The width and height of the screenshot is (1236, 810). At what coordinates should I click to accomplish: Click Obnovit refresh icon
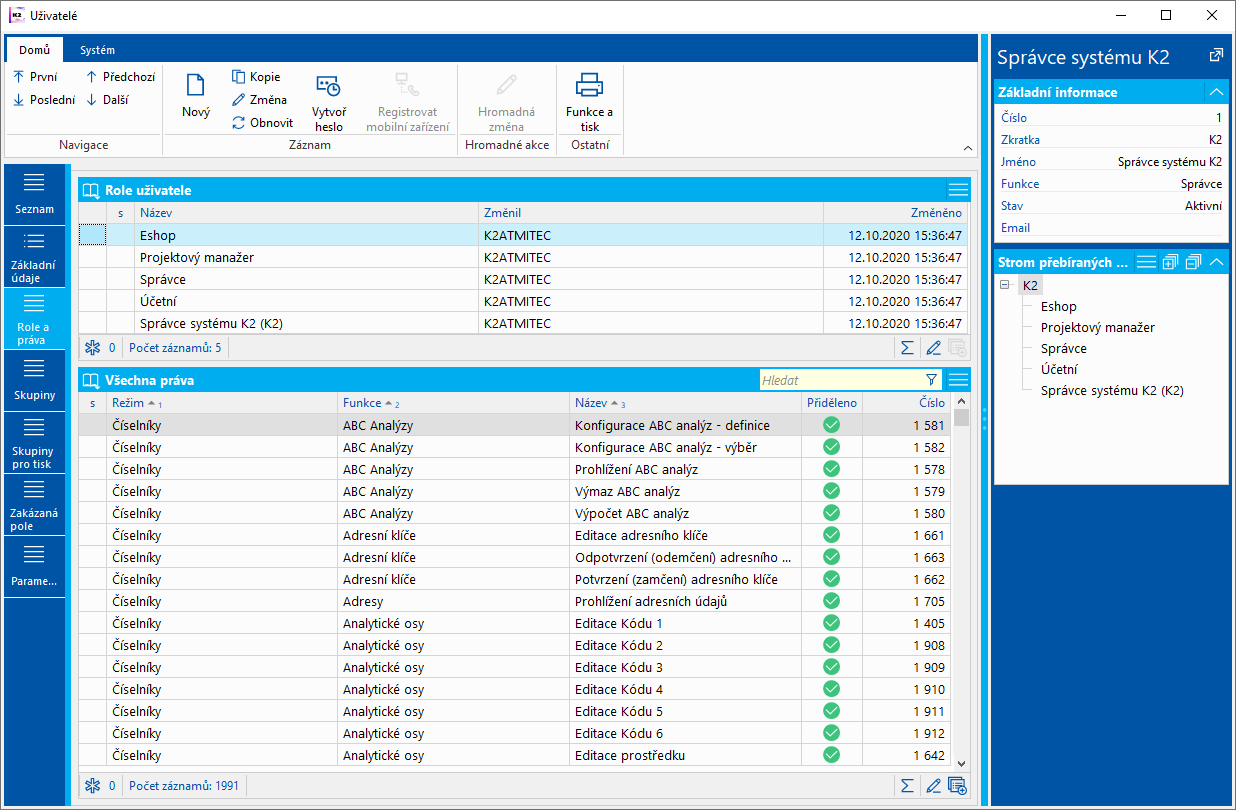(x=239, y=123)
